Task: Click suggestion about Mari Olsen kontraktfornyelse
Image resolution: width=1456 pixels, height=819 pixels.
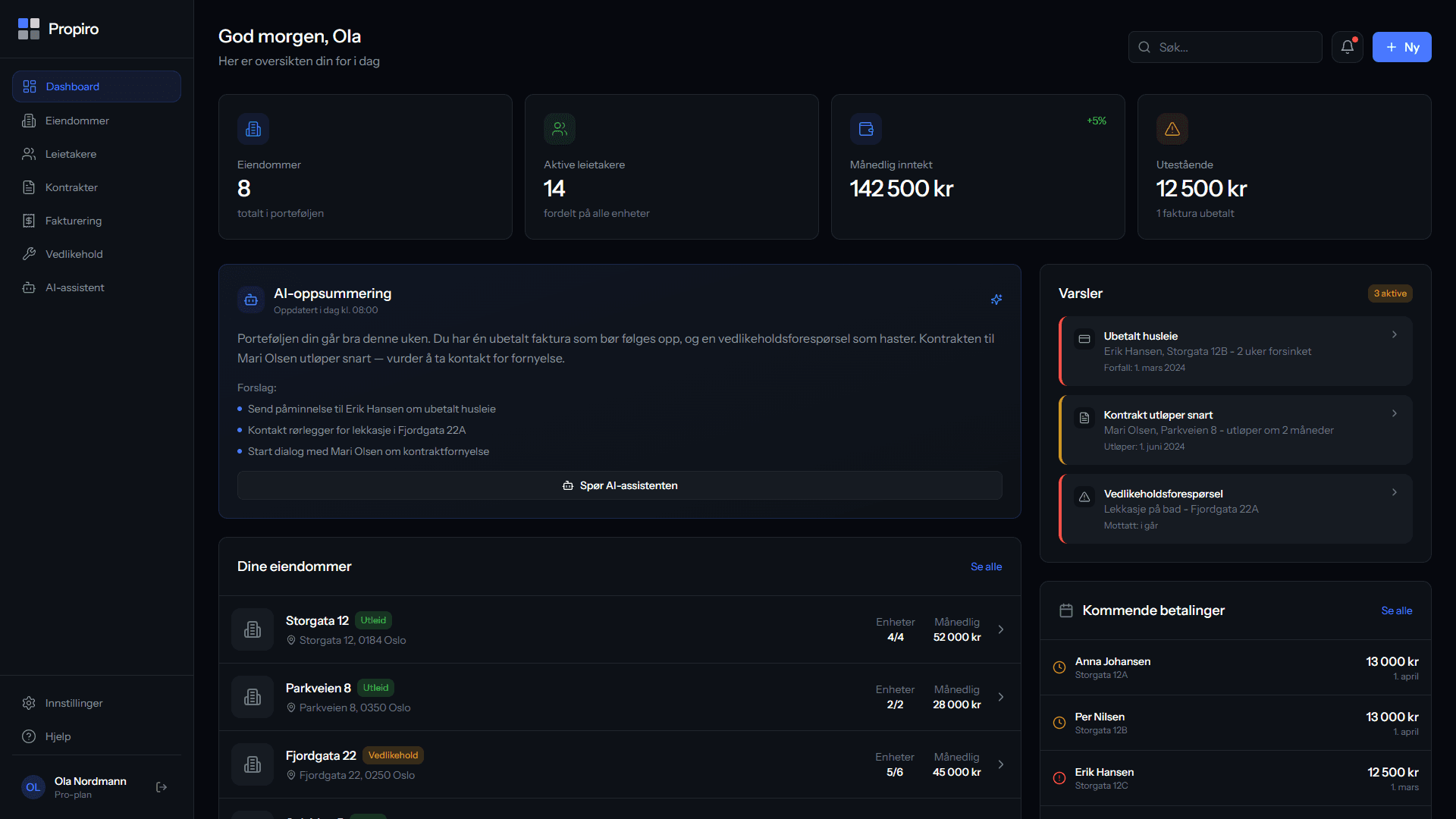Action: point(369,451)
